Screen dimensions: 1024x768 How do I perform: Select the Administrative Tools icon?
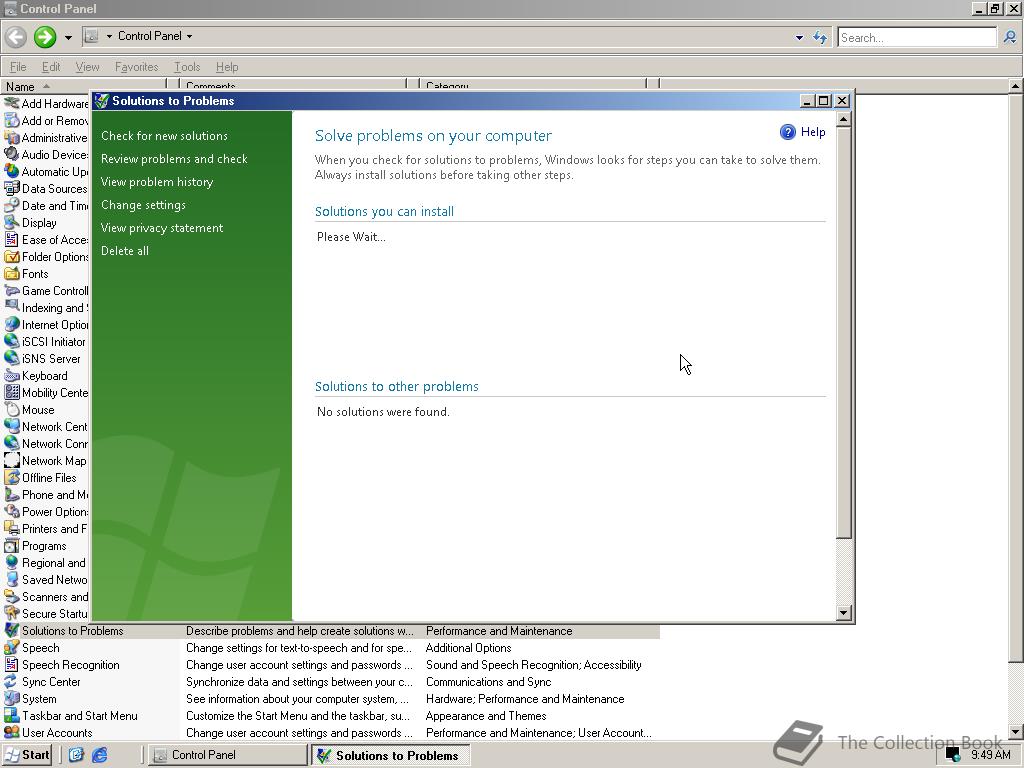tap(12, 137)
